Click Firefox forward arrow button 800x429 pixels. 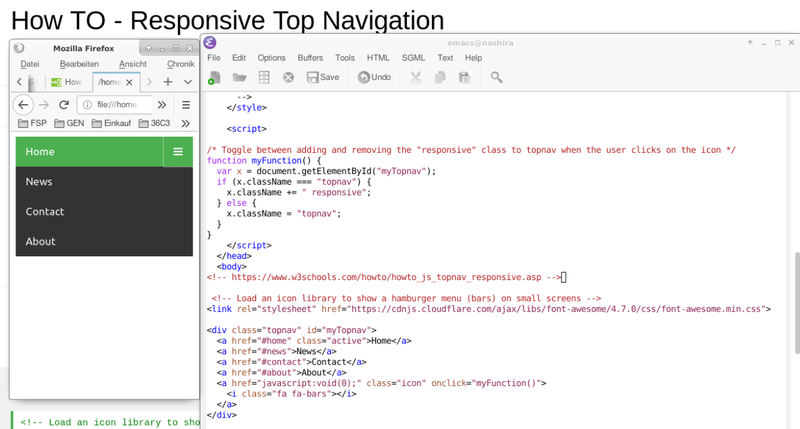(44, 105)
